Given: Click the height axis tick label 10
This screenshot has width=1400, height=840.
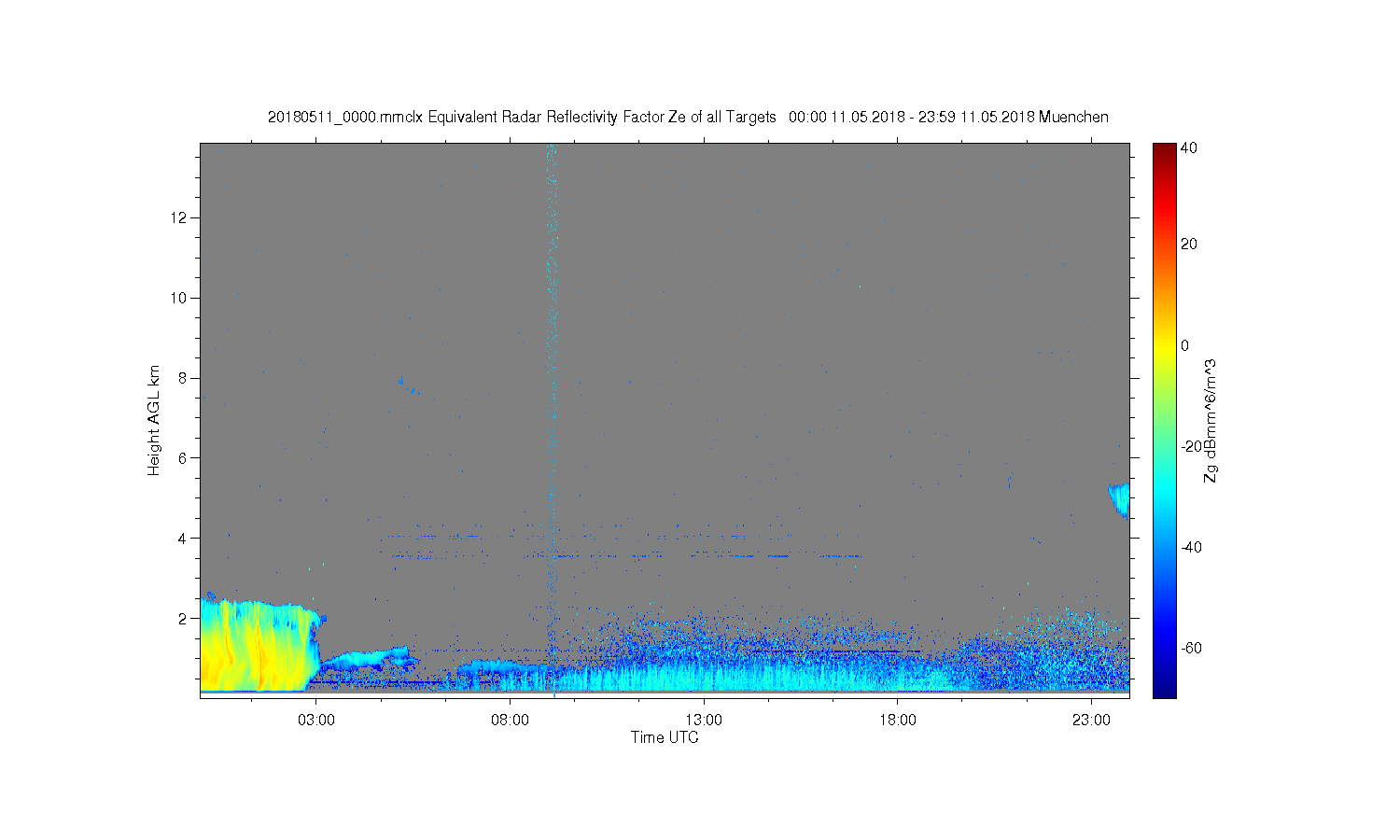Looking at the screenshot, I should tap(180, 298).
